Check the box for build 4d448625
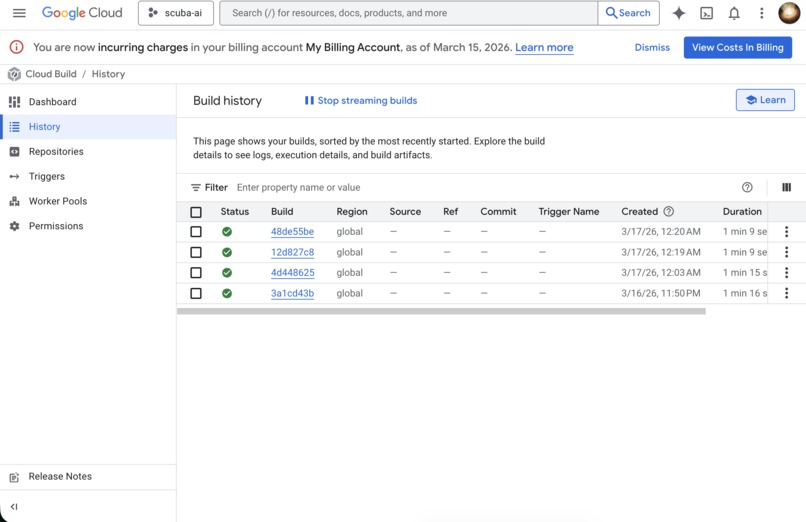Image resolution: width=806 pixels, height=522 pixels. (x=196, y=273)
